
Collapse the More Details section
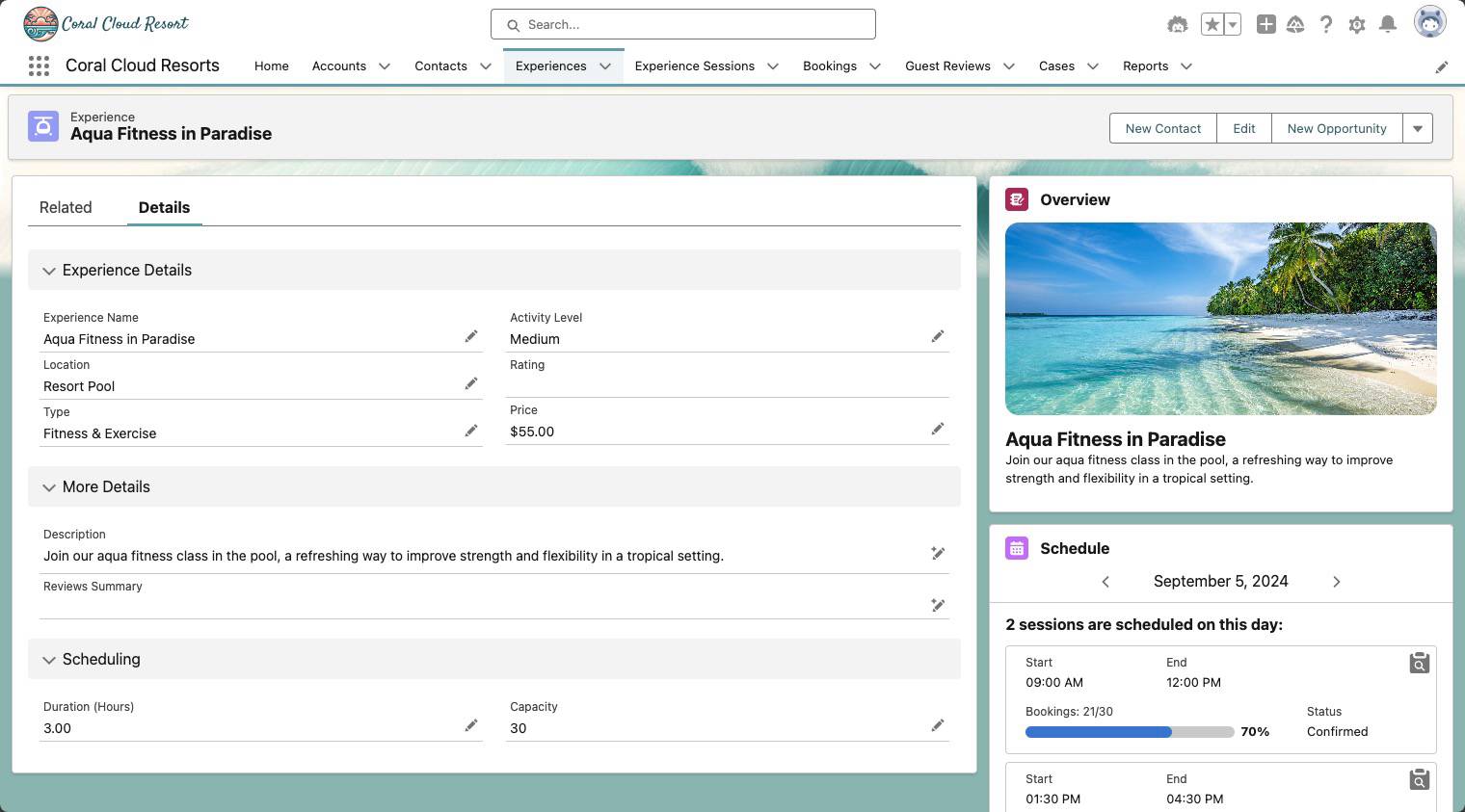pyautogui.click(x=49, y=487)
